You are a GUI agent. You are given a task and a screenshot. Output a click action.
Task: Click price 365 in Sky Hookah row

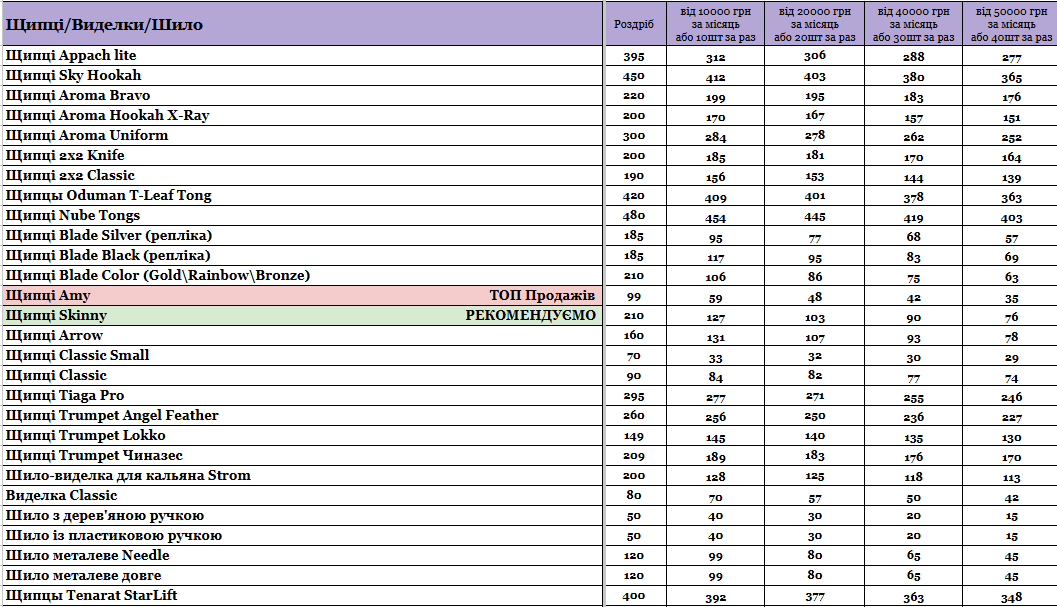1011,77
